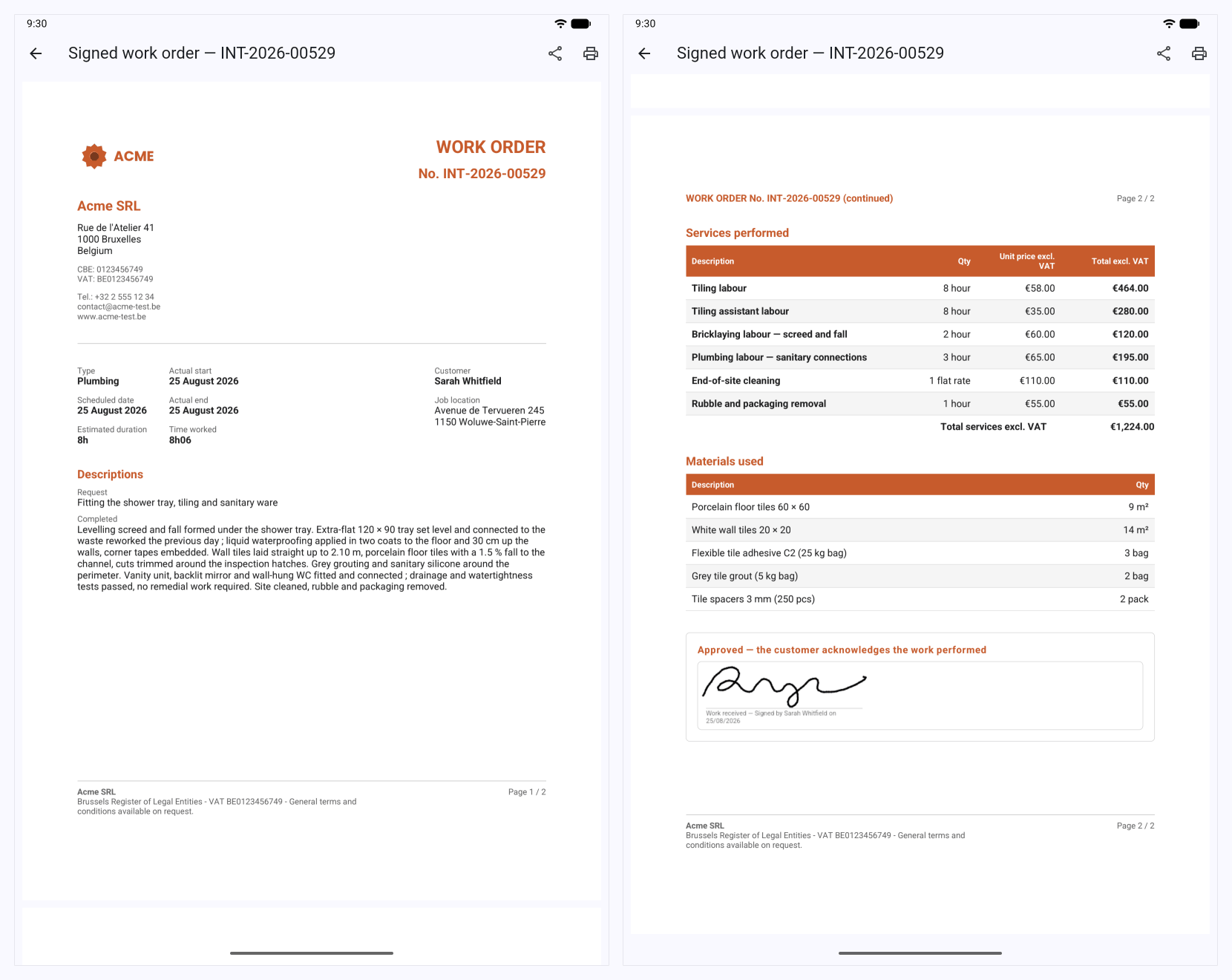Screen dimensions: 1232x980
Task: Tap the back arrow in the page 2 view
Action: click(644, 53)
